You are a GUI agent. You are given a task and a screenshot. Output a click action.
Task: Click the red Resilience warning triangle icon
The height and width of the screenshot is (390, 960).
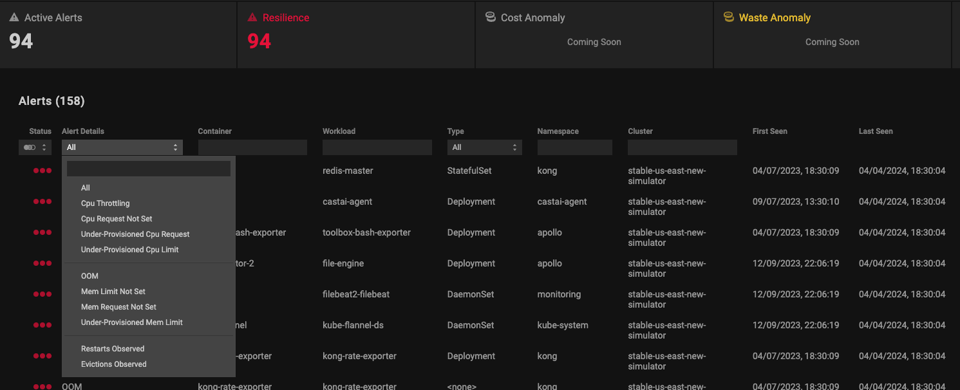coord(252,18)
